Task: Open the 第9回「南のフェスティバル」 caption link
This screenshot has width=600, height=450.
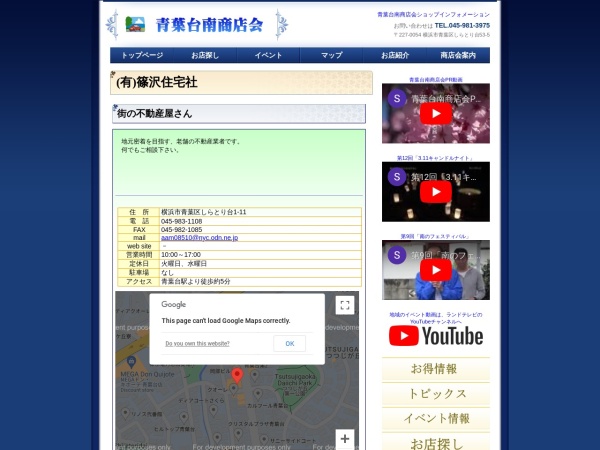Action: (x=435, y=236)
